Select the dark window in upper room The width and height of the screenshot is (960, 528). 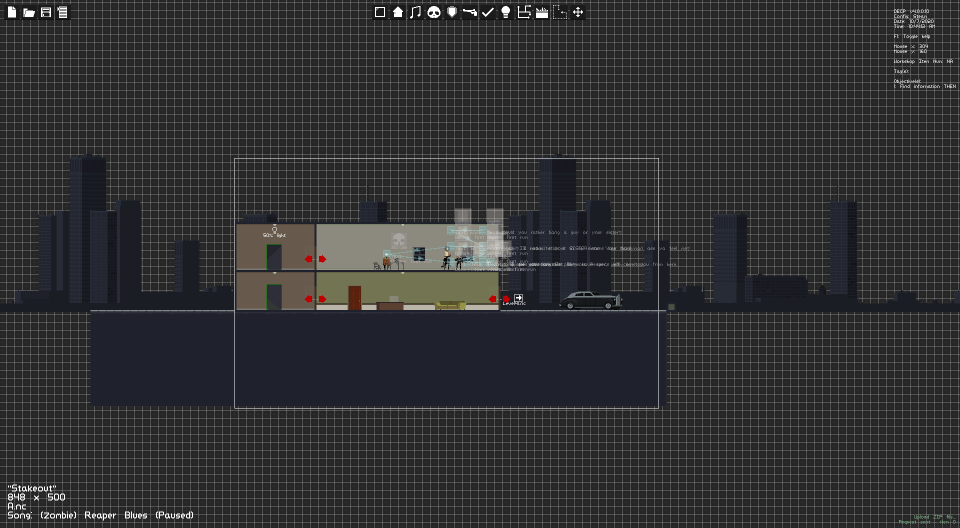419,254
